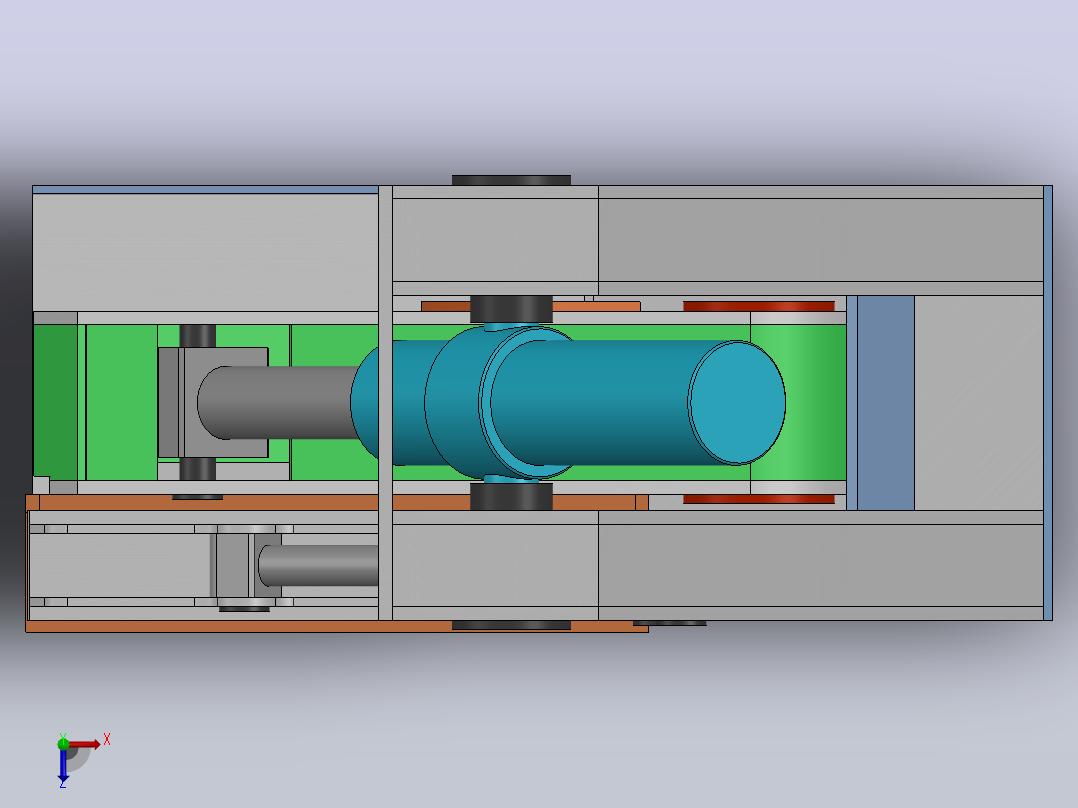1078x808 pixels.
Task: Select the thin blue strip along the top-left edge
Action: click(206, 190)
